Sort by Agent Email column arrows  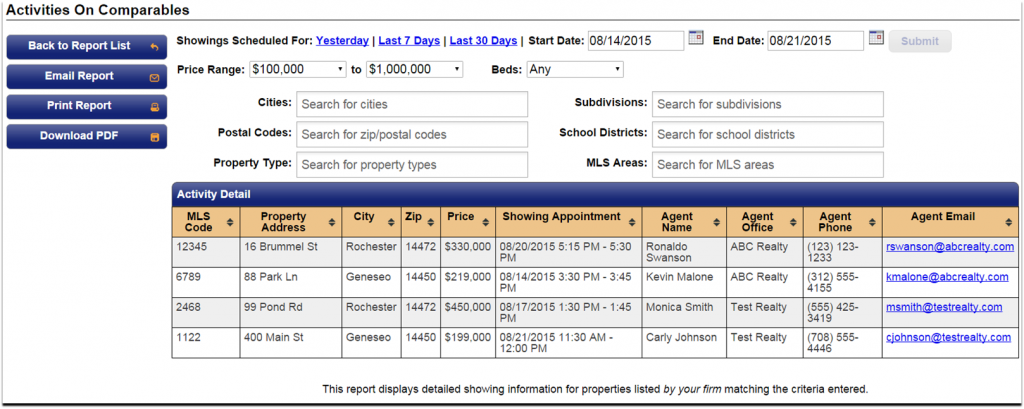coord(1008,222)
